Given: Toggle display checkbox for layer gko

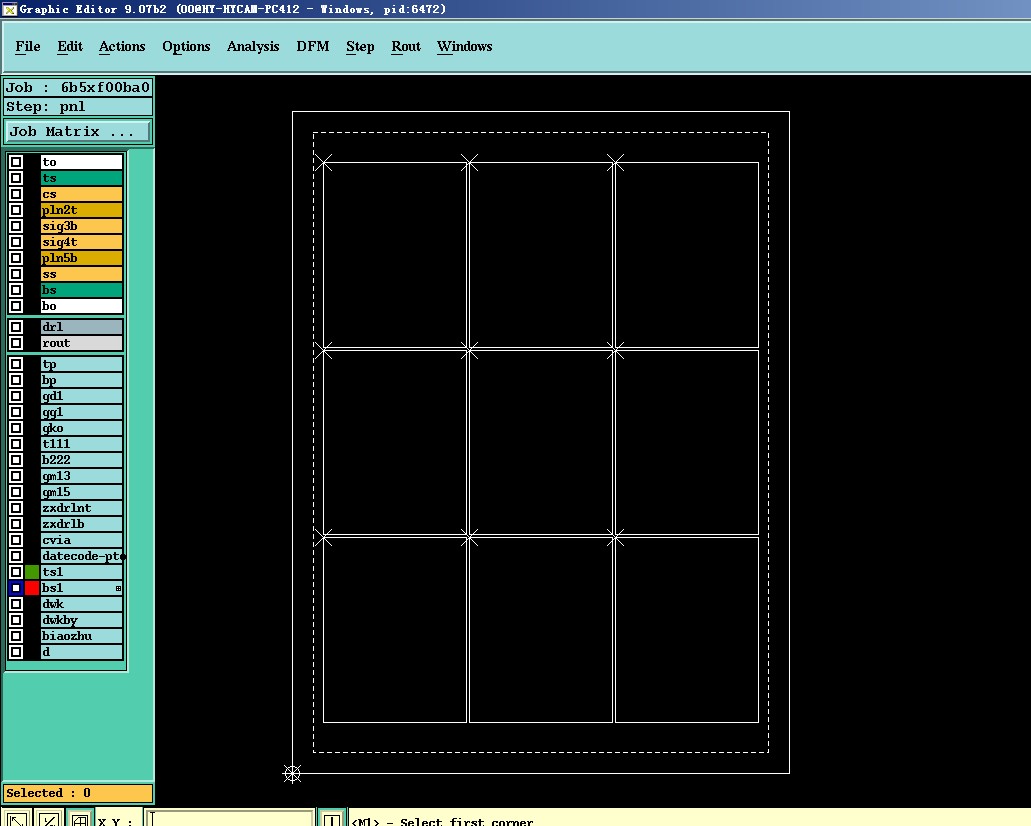Looking at the screenshot, I should [16, 428].
